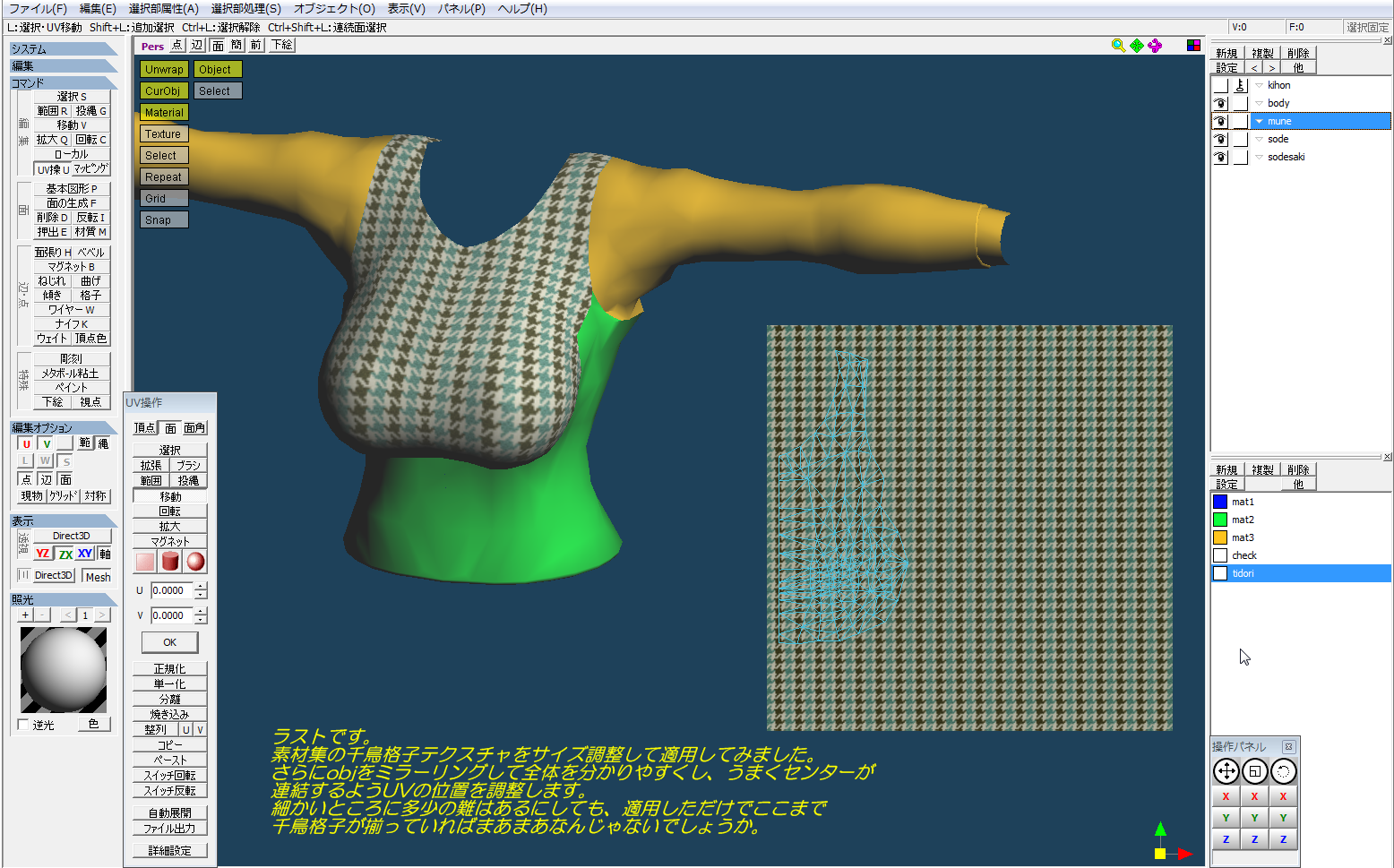Click the magenta rotate view icon
Image resolution: width=1394 pixels, height=868 pixels.
(1155, 46)
